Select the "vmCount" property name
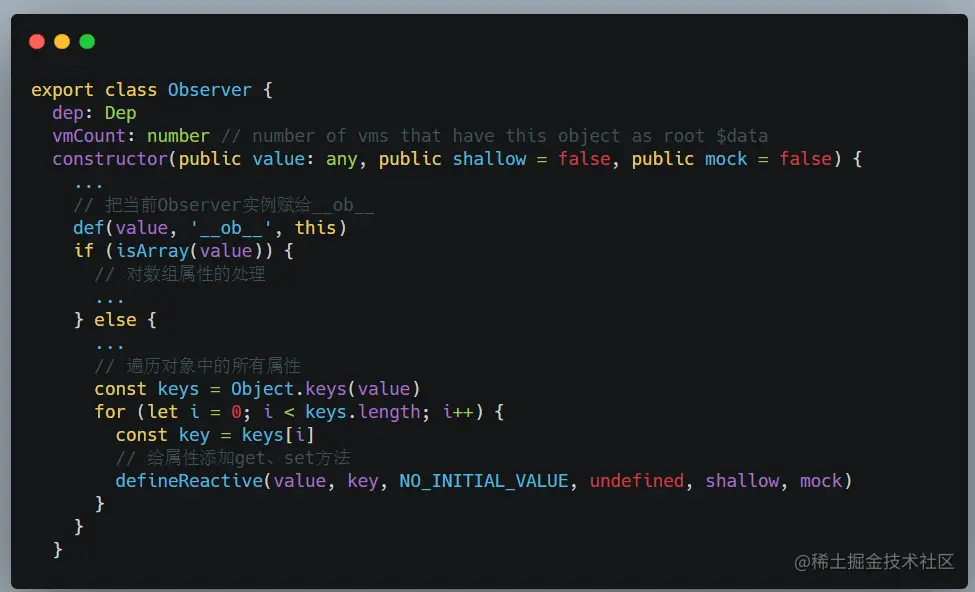 click(x=89, y=136)
